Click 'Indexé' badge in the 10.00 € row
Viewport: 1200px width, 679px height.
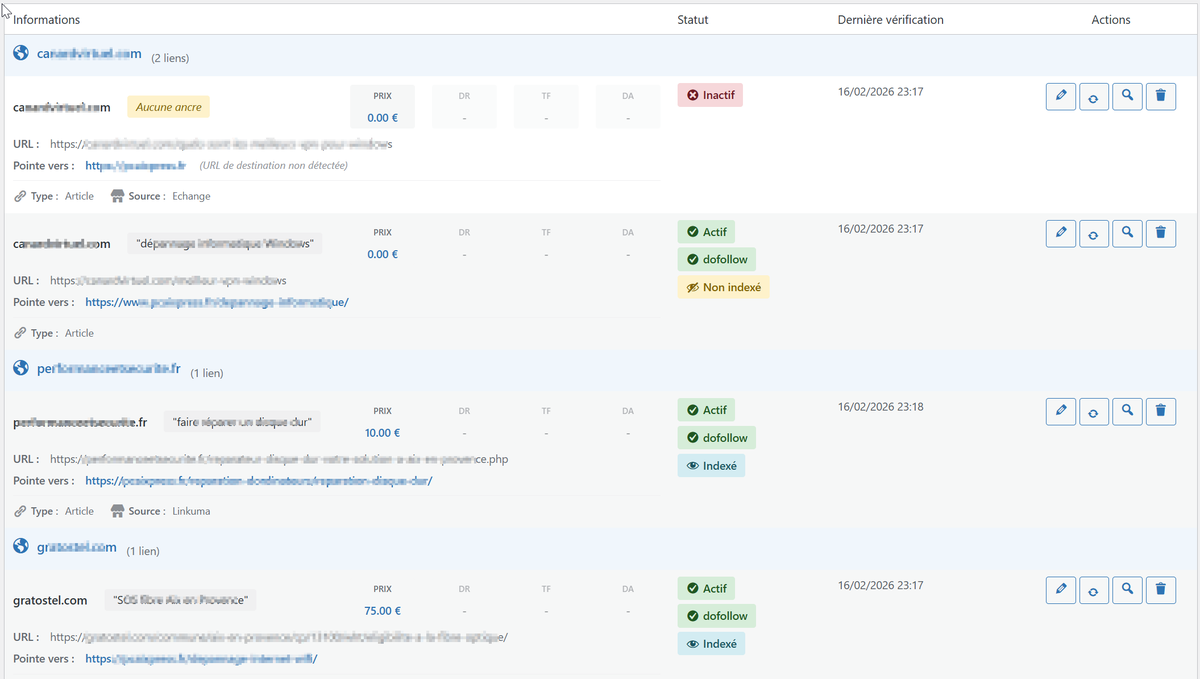(711, 465)
